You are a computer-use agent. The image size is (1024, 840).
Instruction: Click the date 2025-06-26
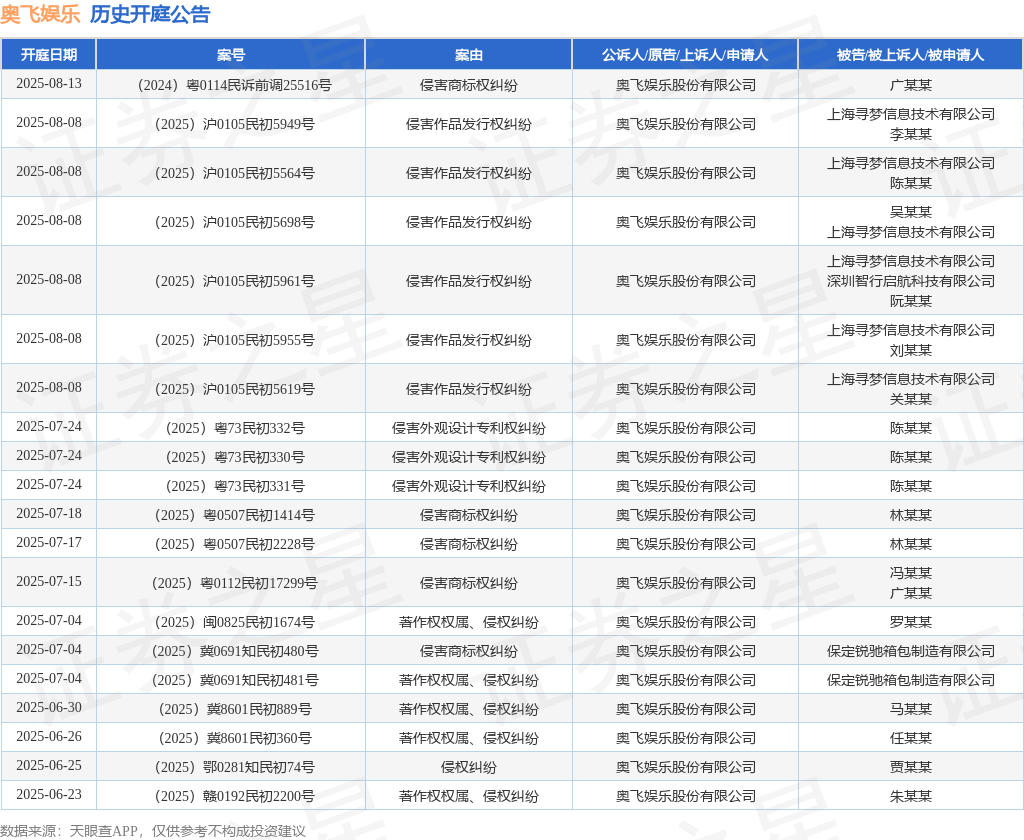49,736
